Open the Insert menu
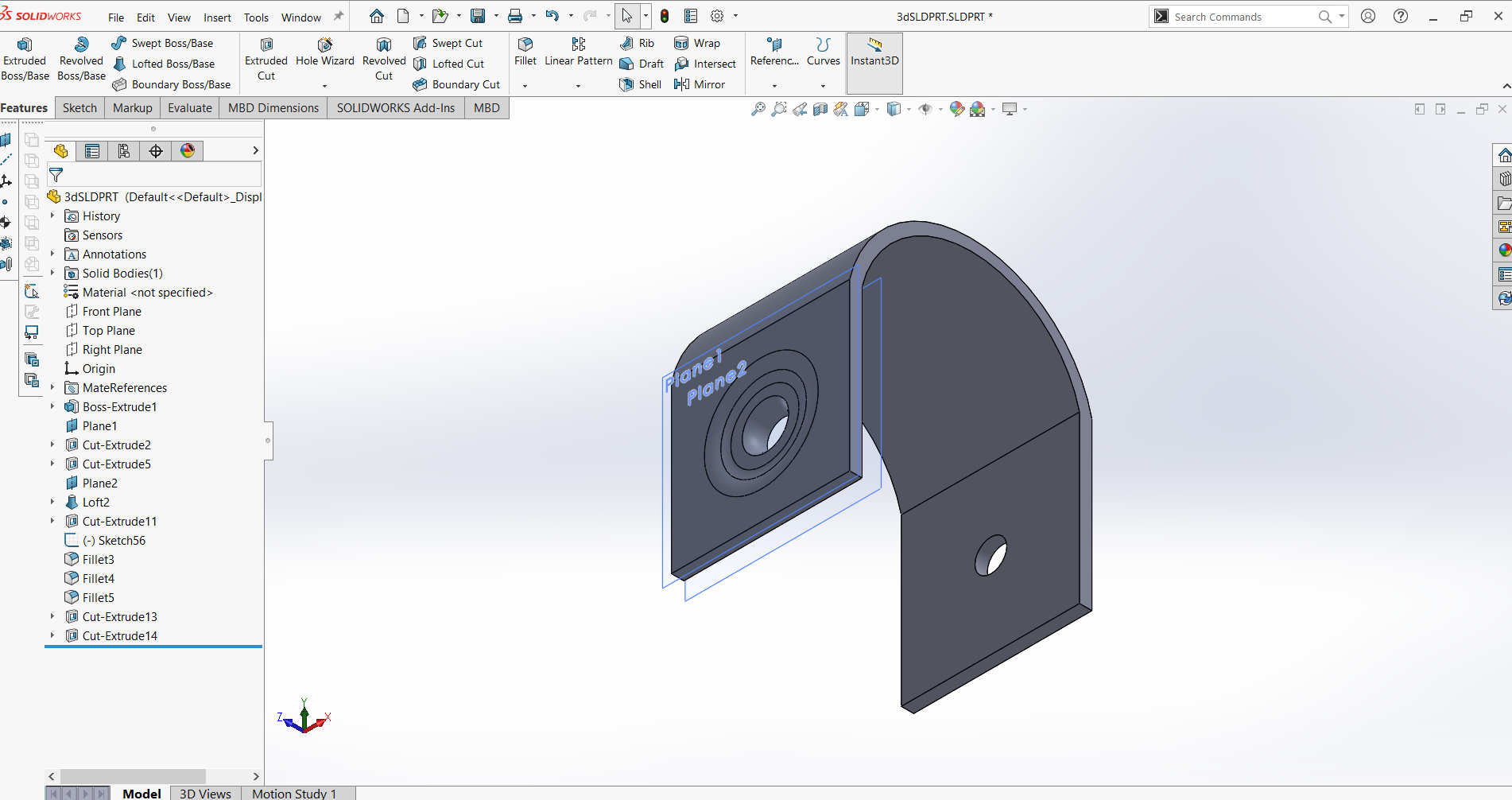Screen dimensions: 1512x800 (x=217, y=17)
